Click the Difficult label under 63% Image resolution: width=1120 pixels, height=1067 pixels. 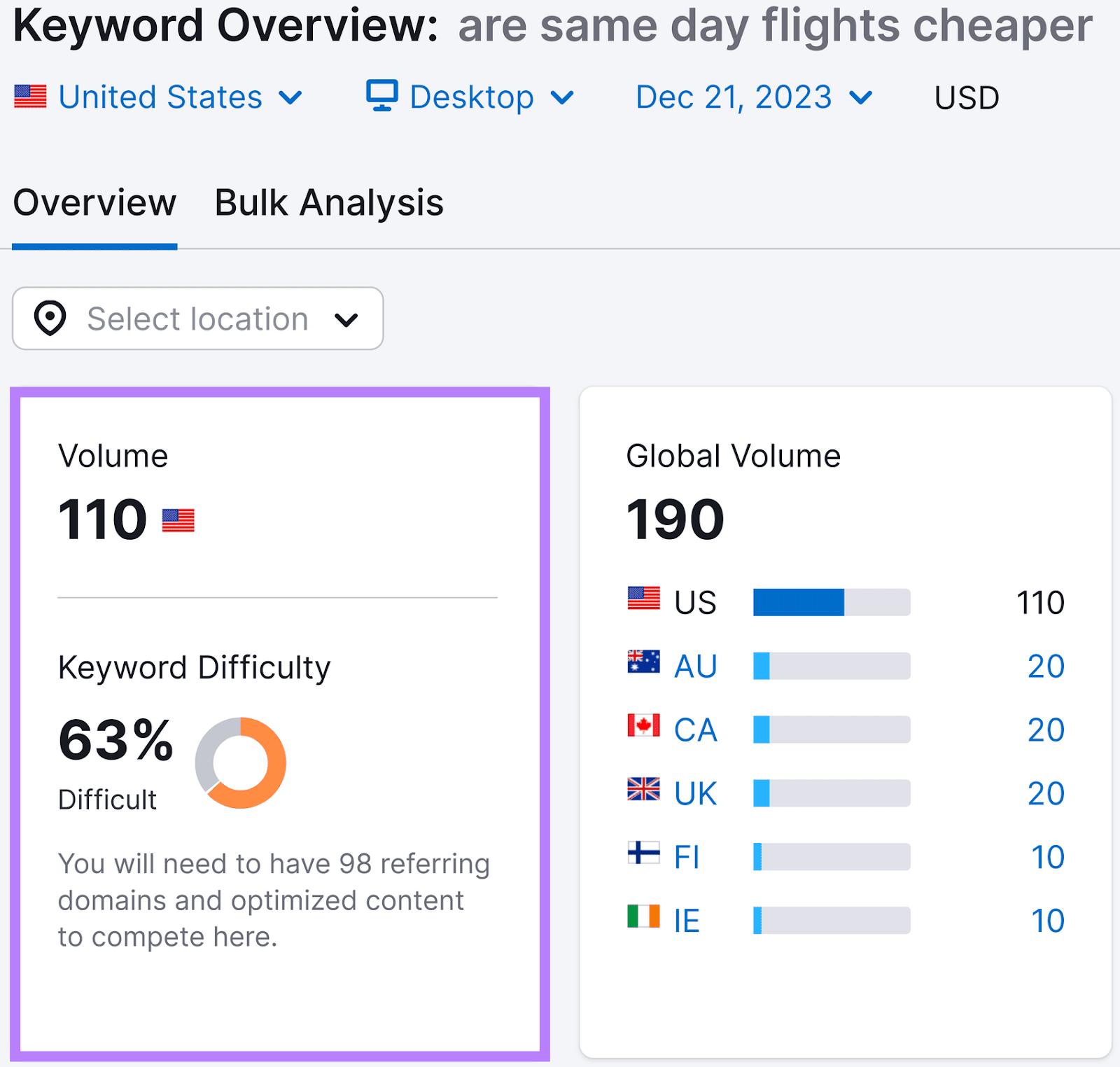[x=108, y=800]
